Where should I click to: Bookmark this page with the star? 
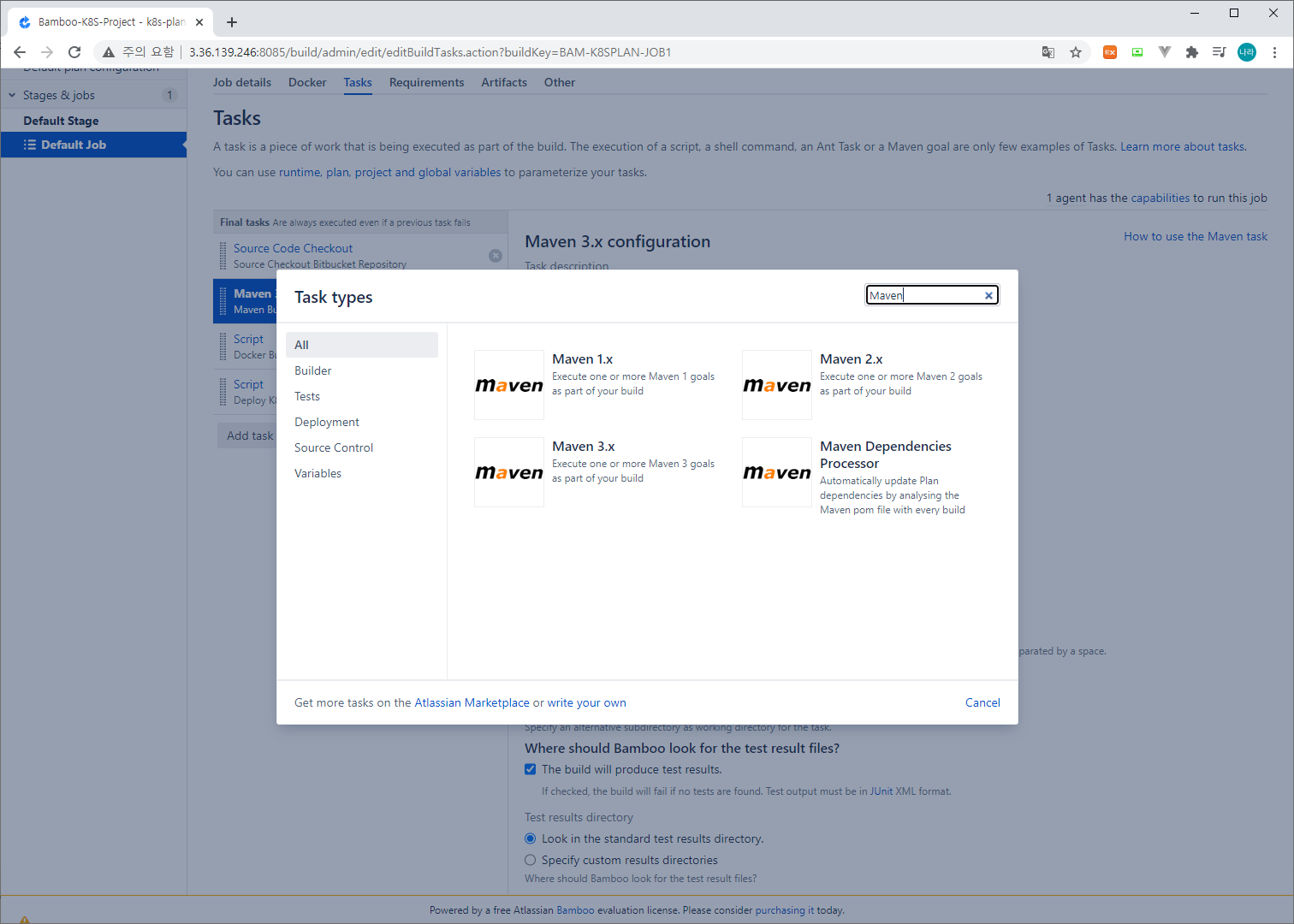tap(1076, 52)
